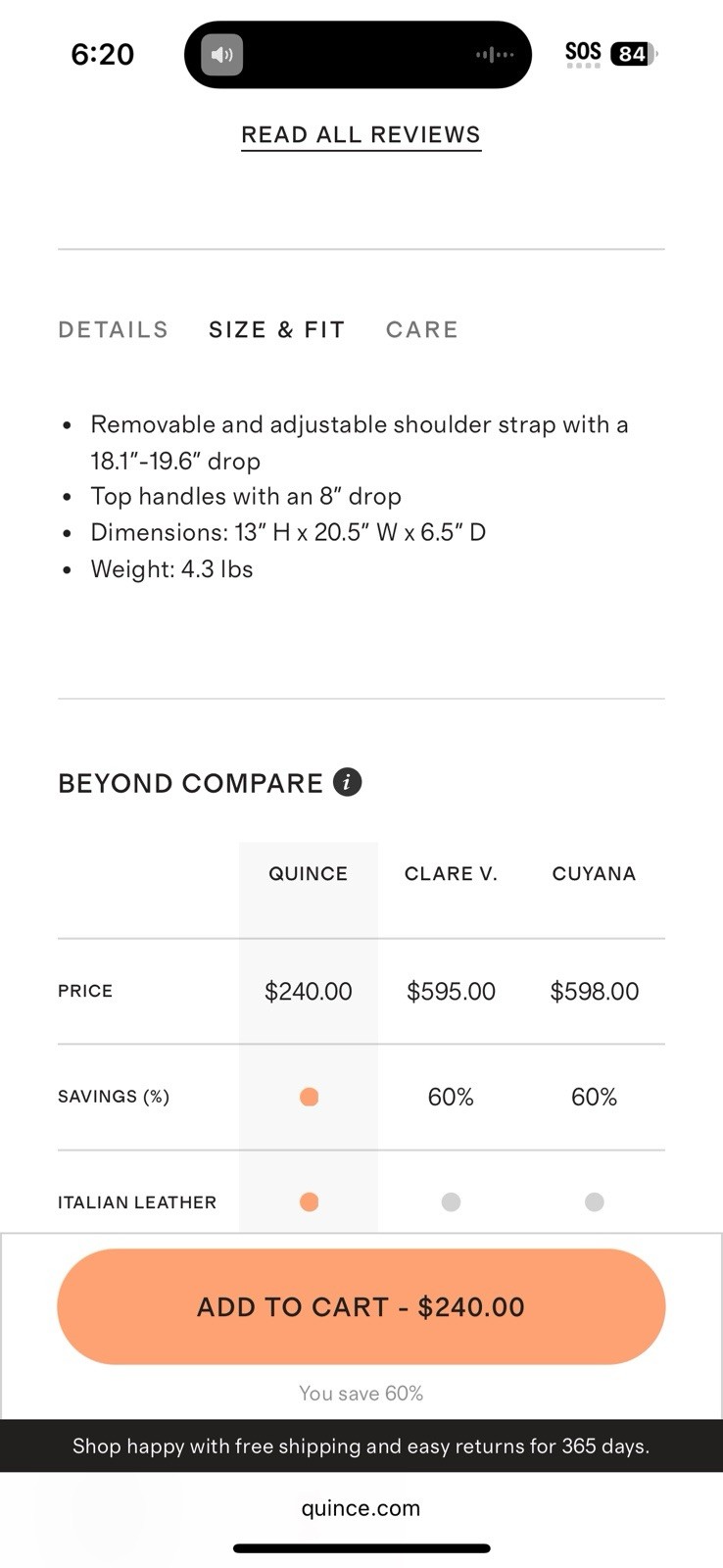This screenshot has height=1568, width=723.
Task: Tap the SOS status indicator
Action: [583, 53]
